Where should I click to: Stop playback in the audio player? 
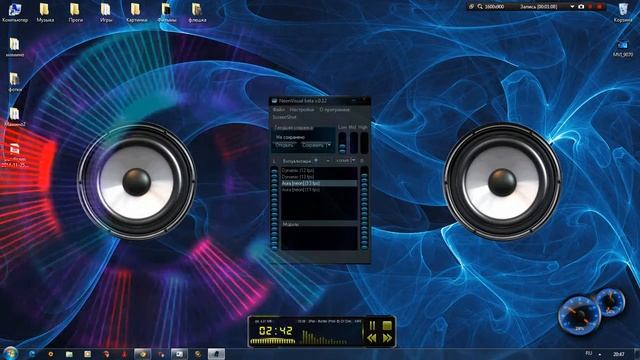click(387, 325)
